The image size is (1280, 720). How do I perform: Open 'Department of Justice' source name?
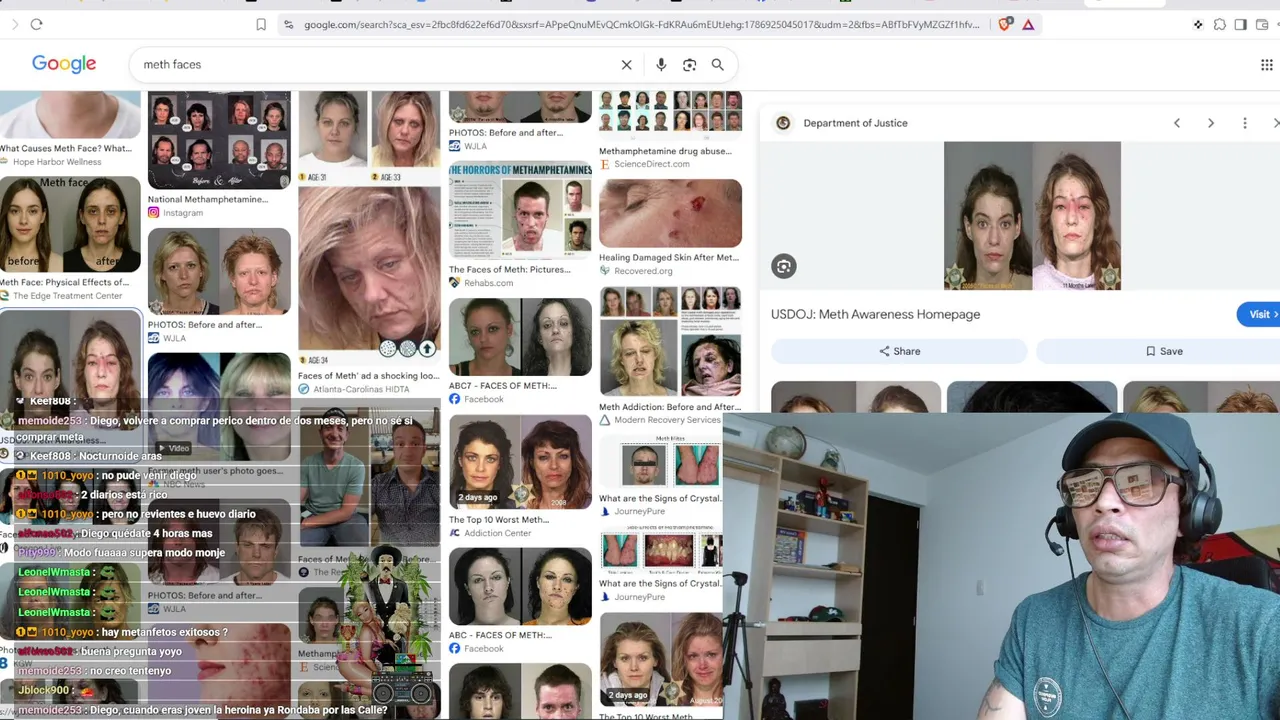(x=855, y=123)
